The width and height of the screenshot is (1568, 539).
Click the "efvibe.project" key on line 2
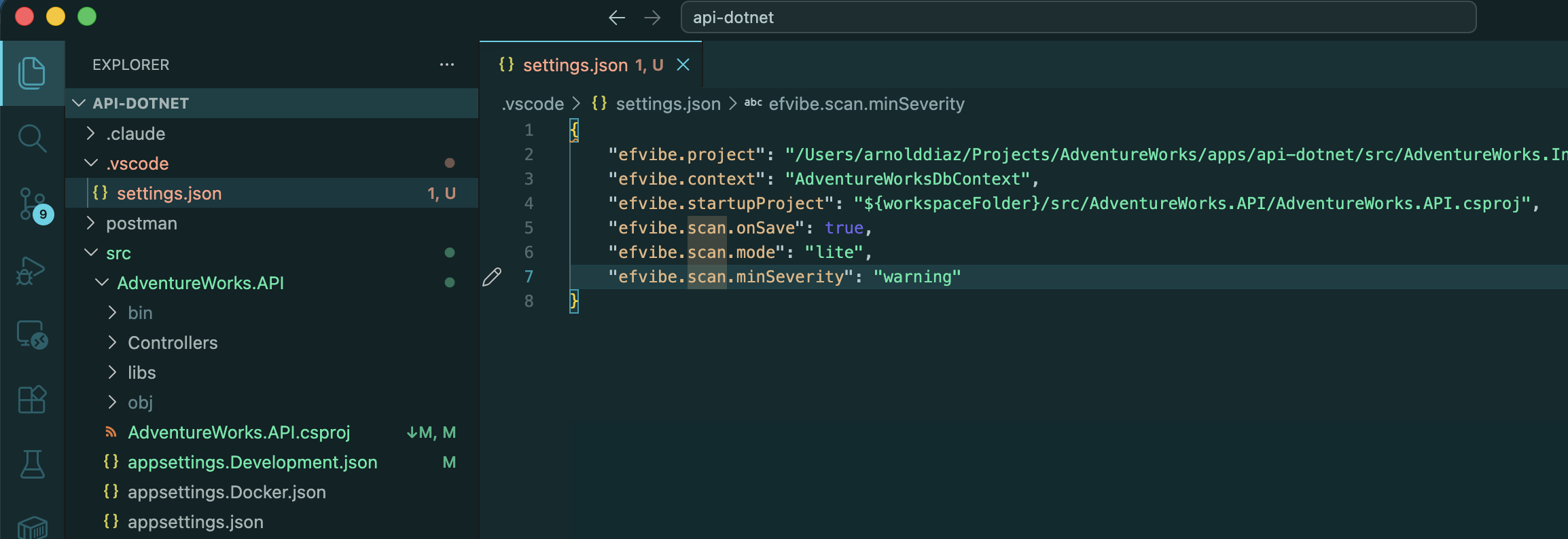[687, 155]
